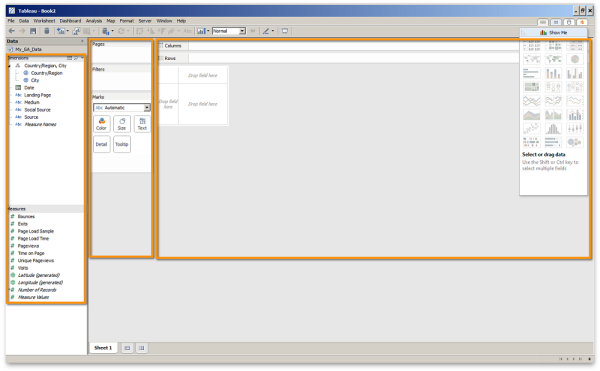
Task: Click the new dashboard tab icon beside Sheet 1
Action: pyautogui.click(x=142, y=348)
